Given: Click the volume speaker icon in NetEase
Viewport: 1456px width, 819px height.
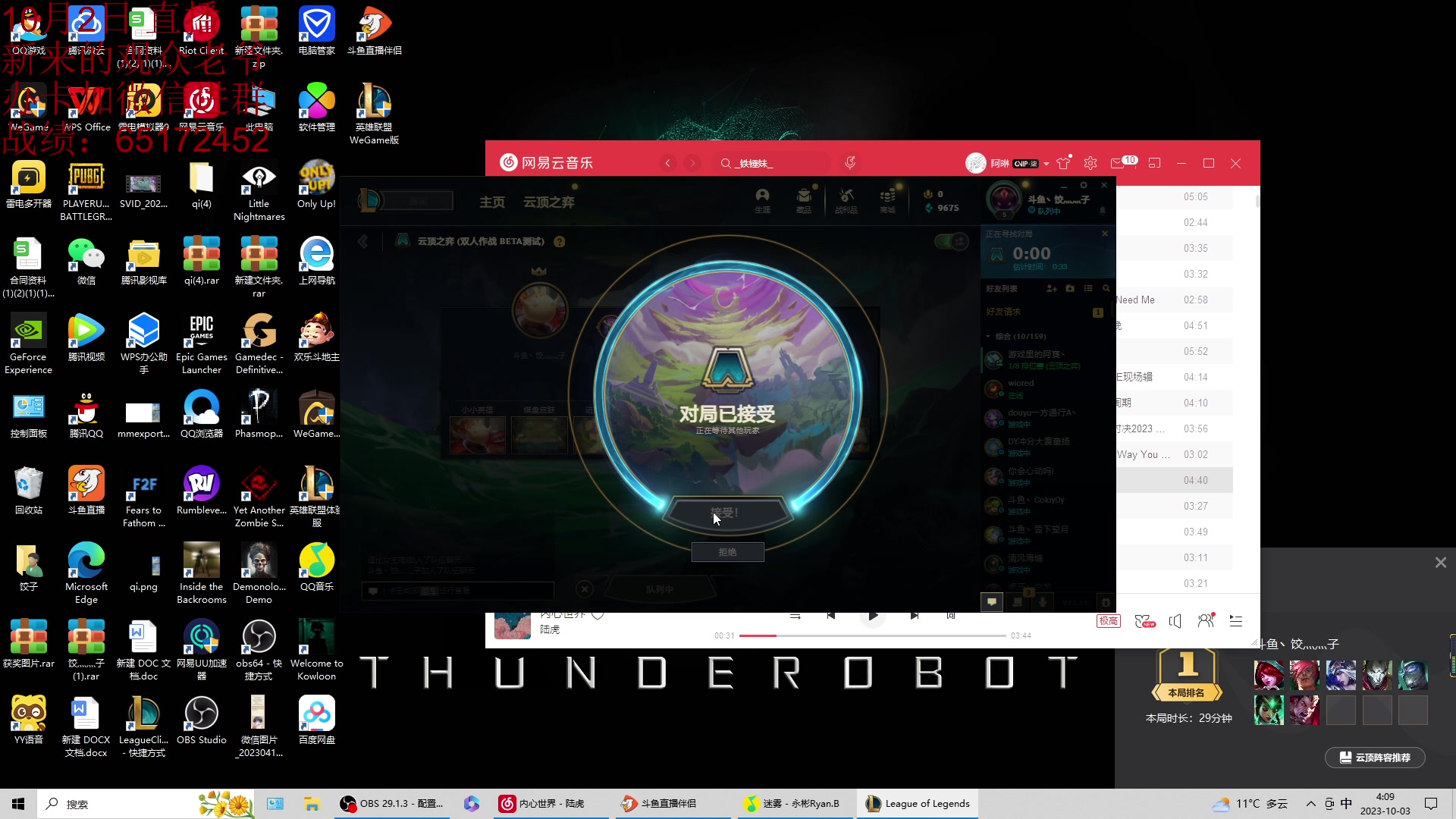Looking at the screenshot, I should click(1175, 621).
